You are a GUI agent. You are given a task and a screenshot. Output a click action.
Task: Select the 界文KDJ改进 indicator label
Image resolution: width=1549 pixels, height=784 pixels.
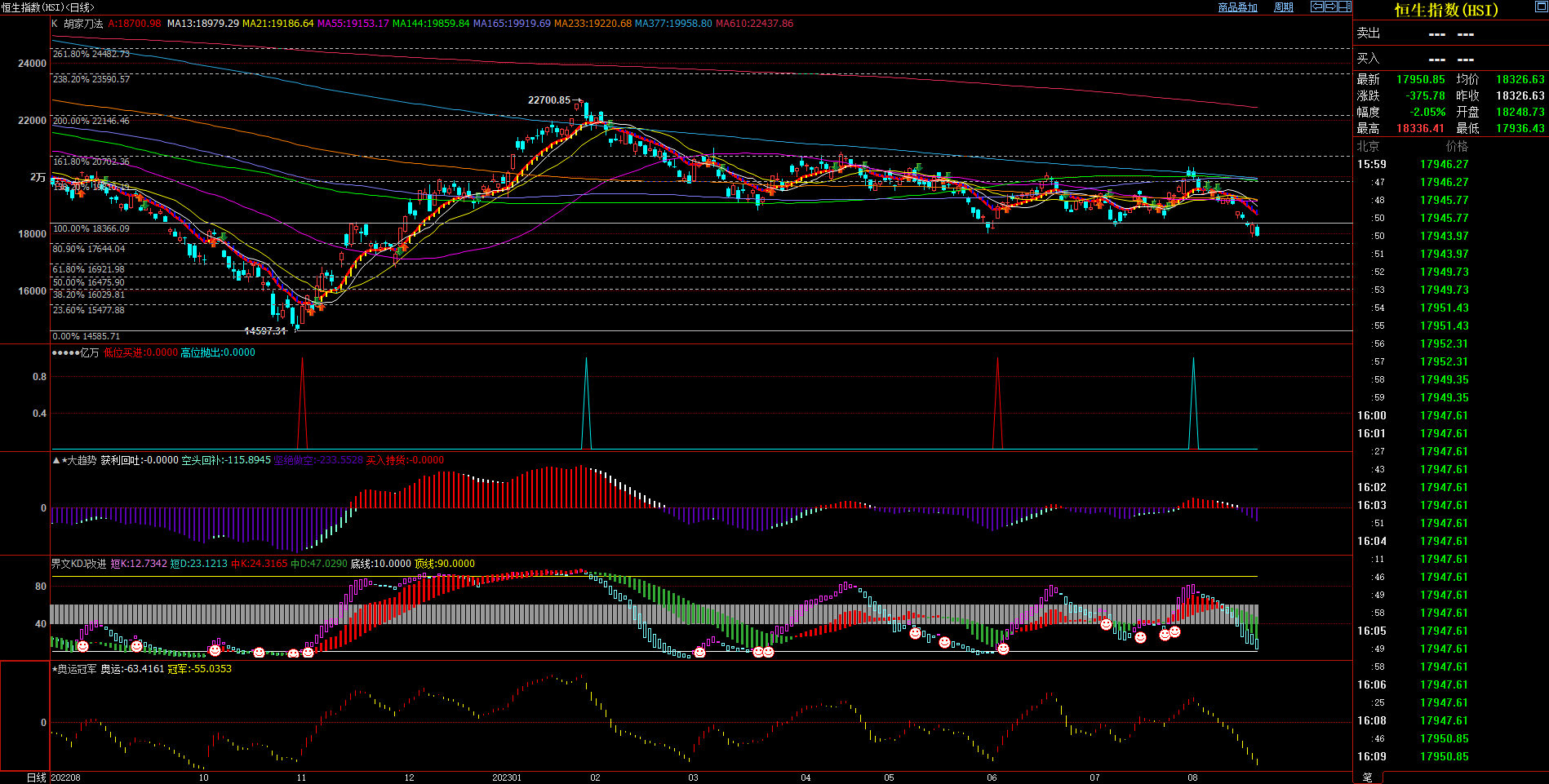point(78,564)
